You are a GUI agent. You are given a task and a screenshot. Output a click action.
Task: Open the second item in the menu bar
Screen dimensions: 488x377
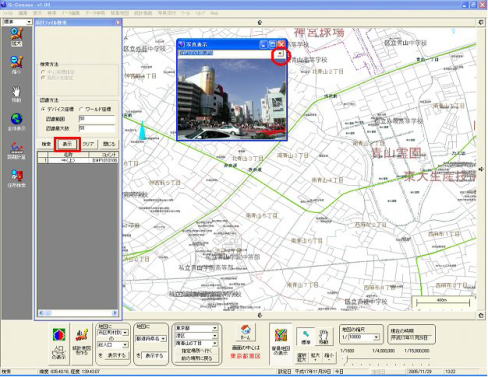coord(22,13)
